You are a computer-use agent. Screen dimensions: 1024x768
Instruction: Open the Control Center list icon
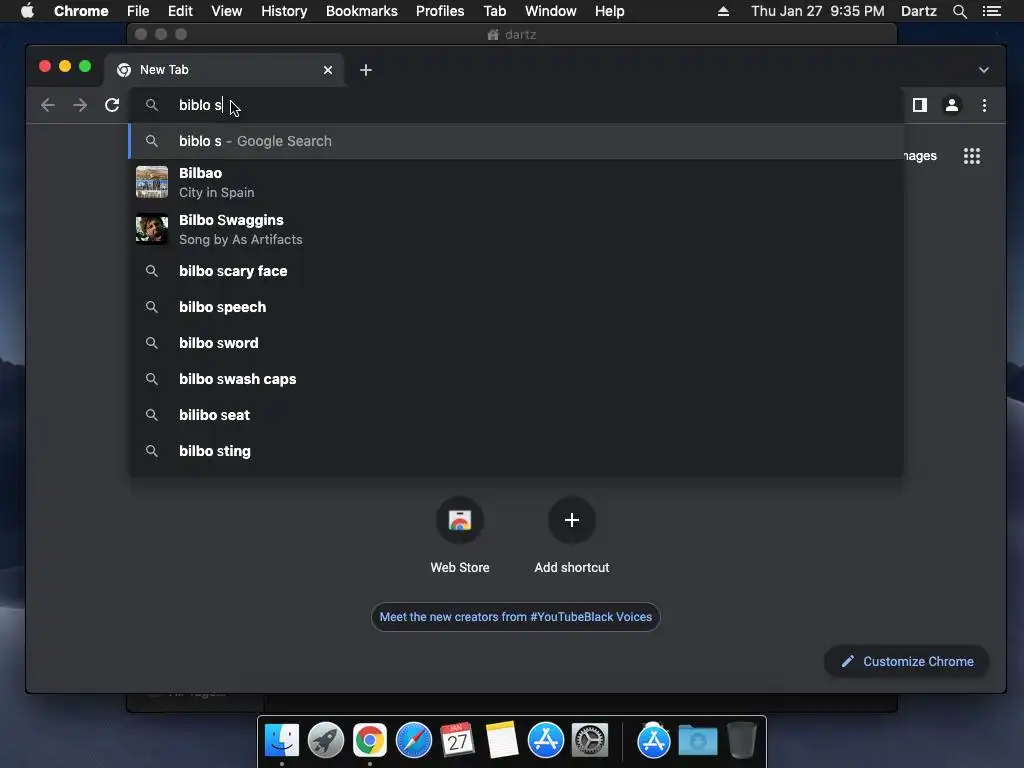click(991, 11)
